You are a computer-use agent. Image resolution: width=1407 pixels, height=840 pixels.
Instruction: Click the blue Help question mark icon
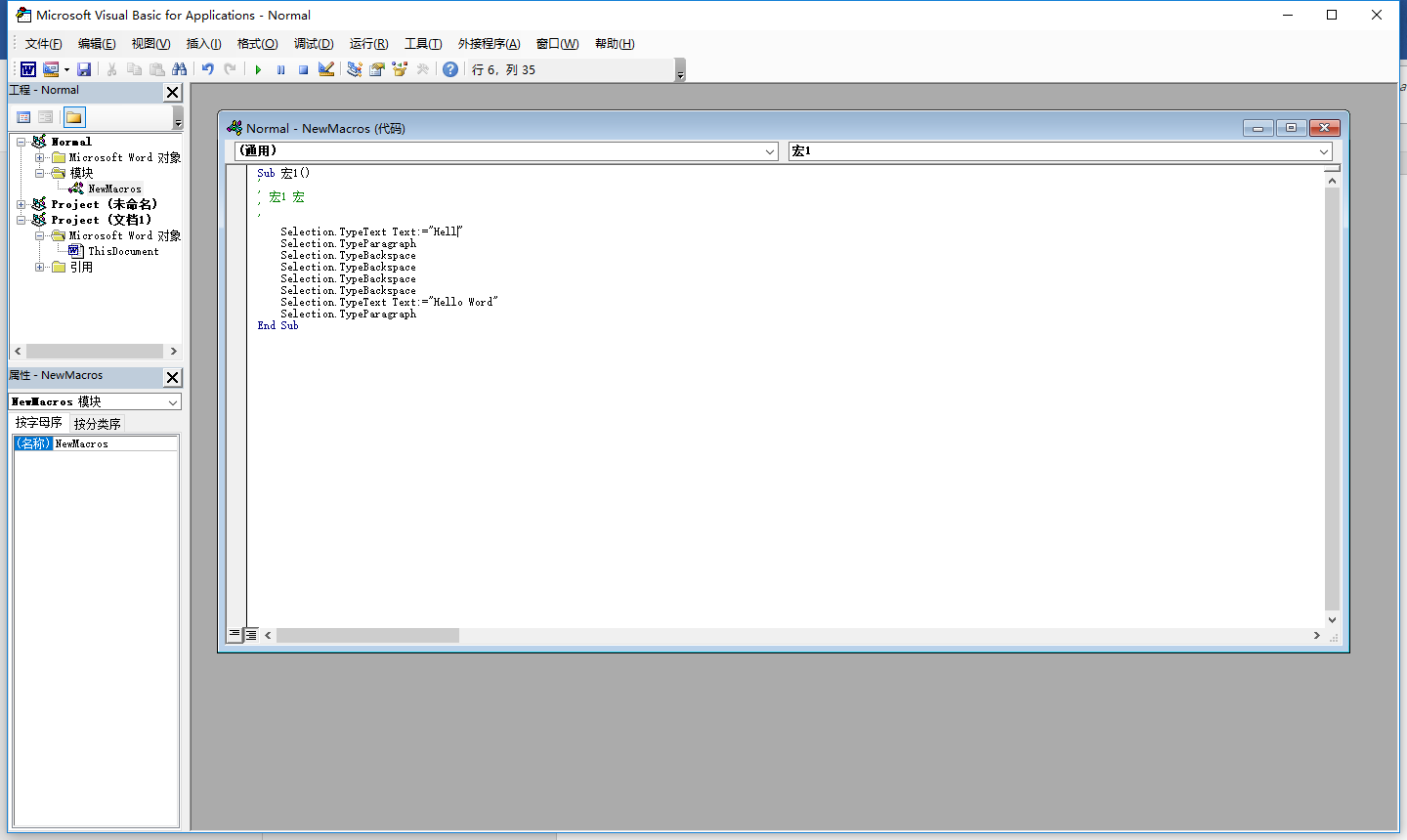(x=449, y=69)
